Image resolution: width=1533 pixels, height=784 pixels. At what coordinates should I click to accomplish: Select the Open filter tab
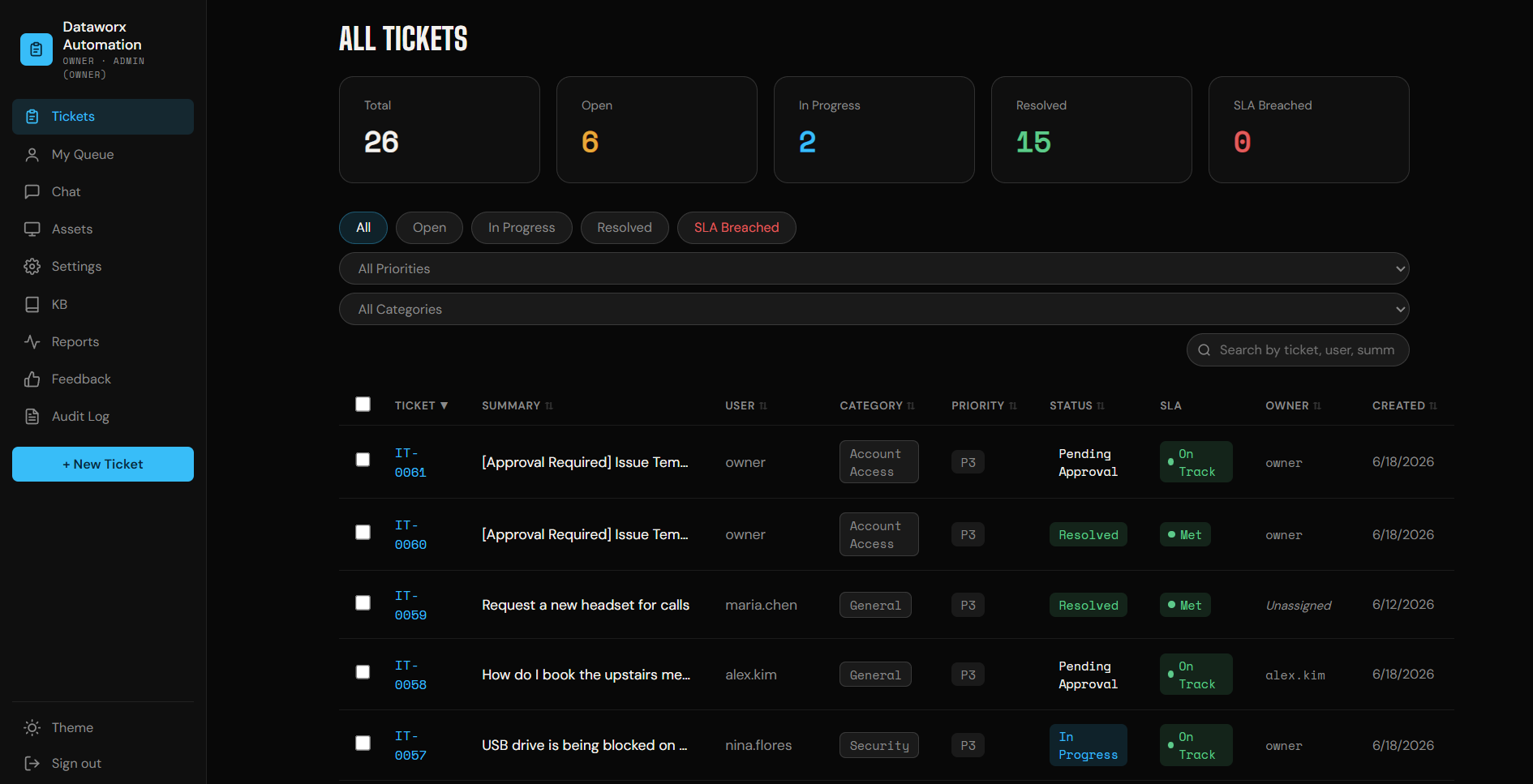coord(429,228)
